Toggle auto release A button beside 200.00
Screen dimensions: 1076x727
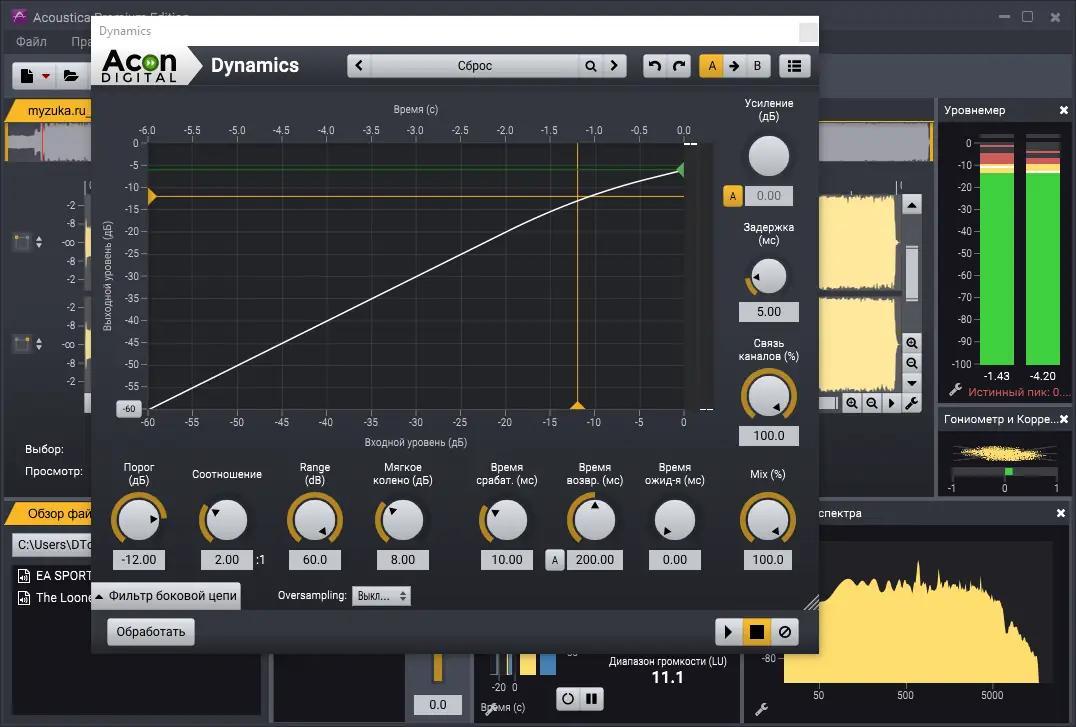click(554, 560)
